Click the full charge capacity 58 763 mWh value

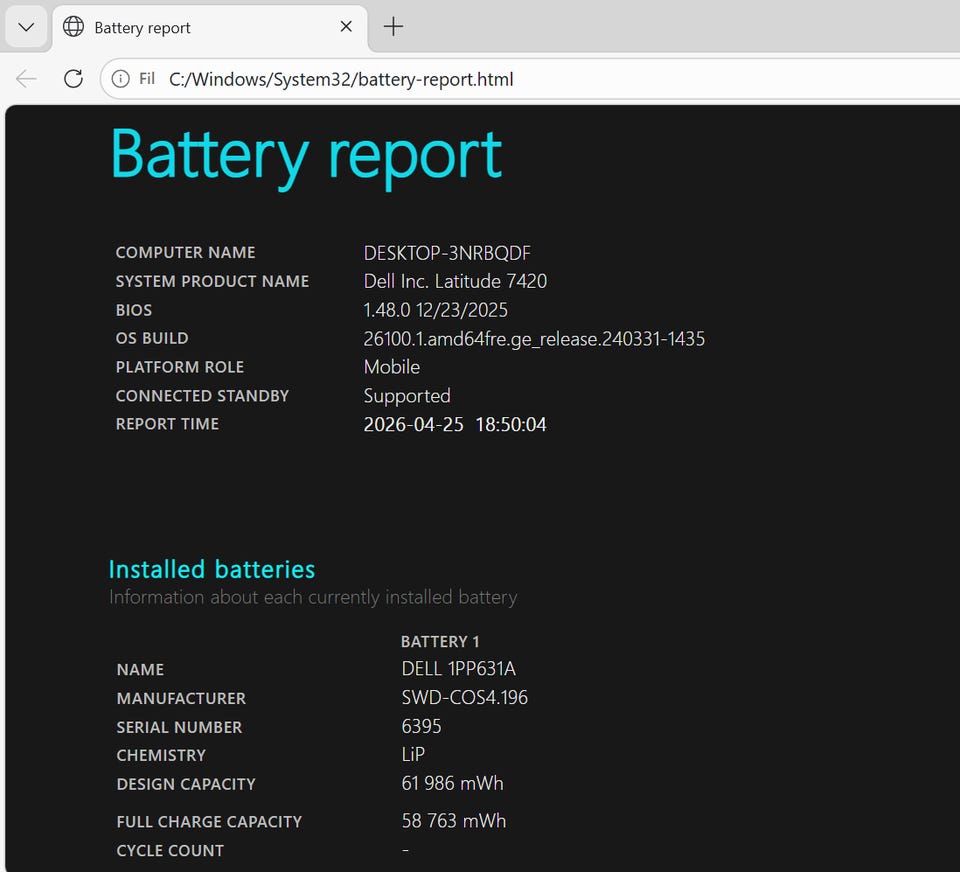[453, 821]
